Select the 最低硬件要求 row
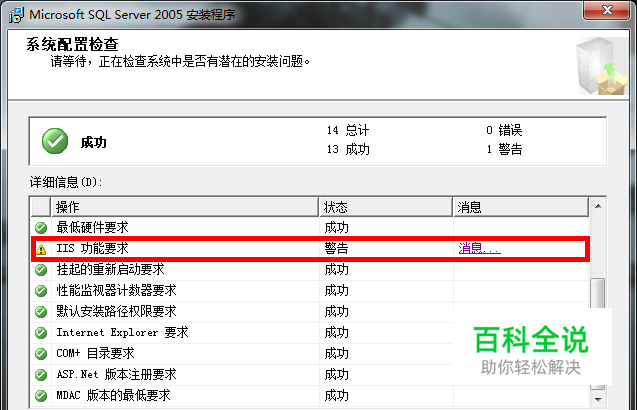Viewport: 637px width, 410px height. [x=310, y=228]
